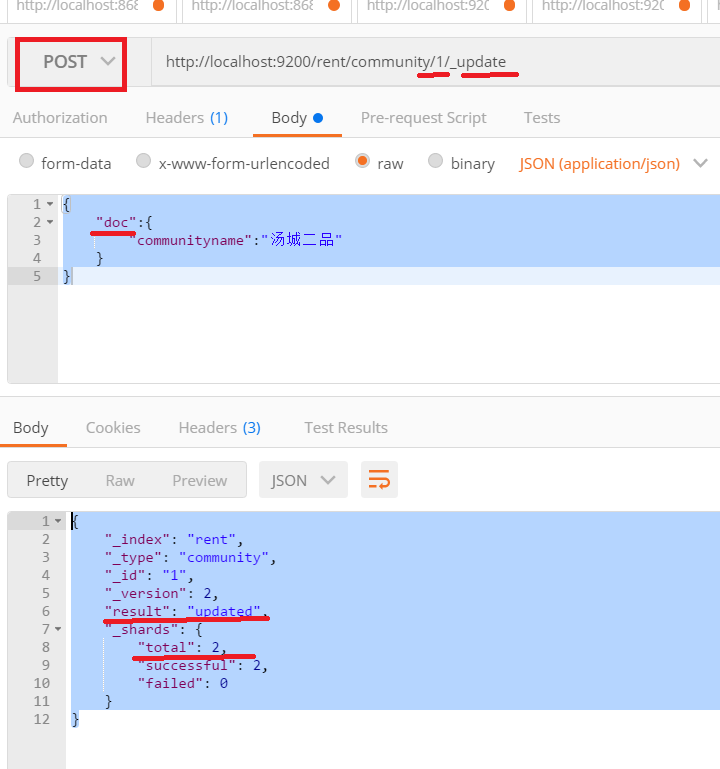Screen dimensions: 720x769
Task: Open the request Headers (1) tab
Action: click(187, 118)
